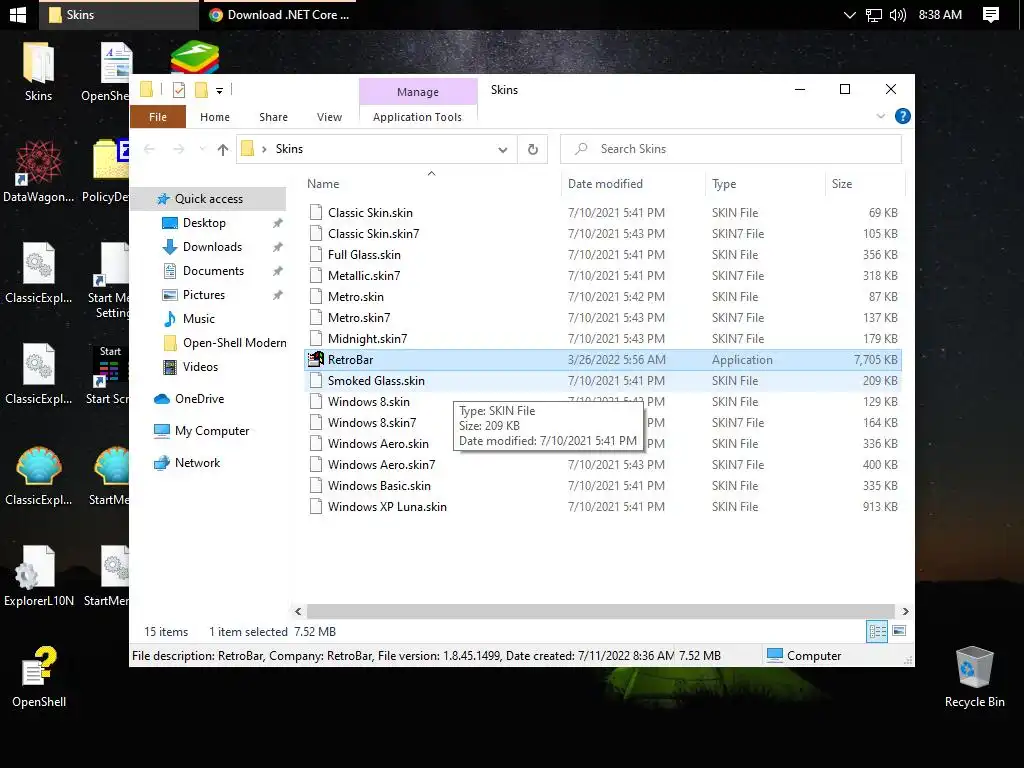Screen dimensions: 1024x768
Task: Switch to large thumbnails view icon
Action: point(899,631)
